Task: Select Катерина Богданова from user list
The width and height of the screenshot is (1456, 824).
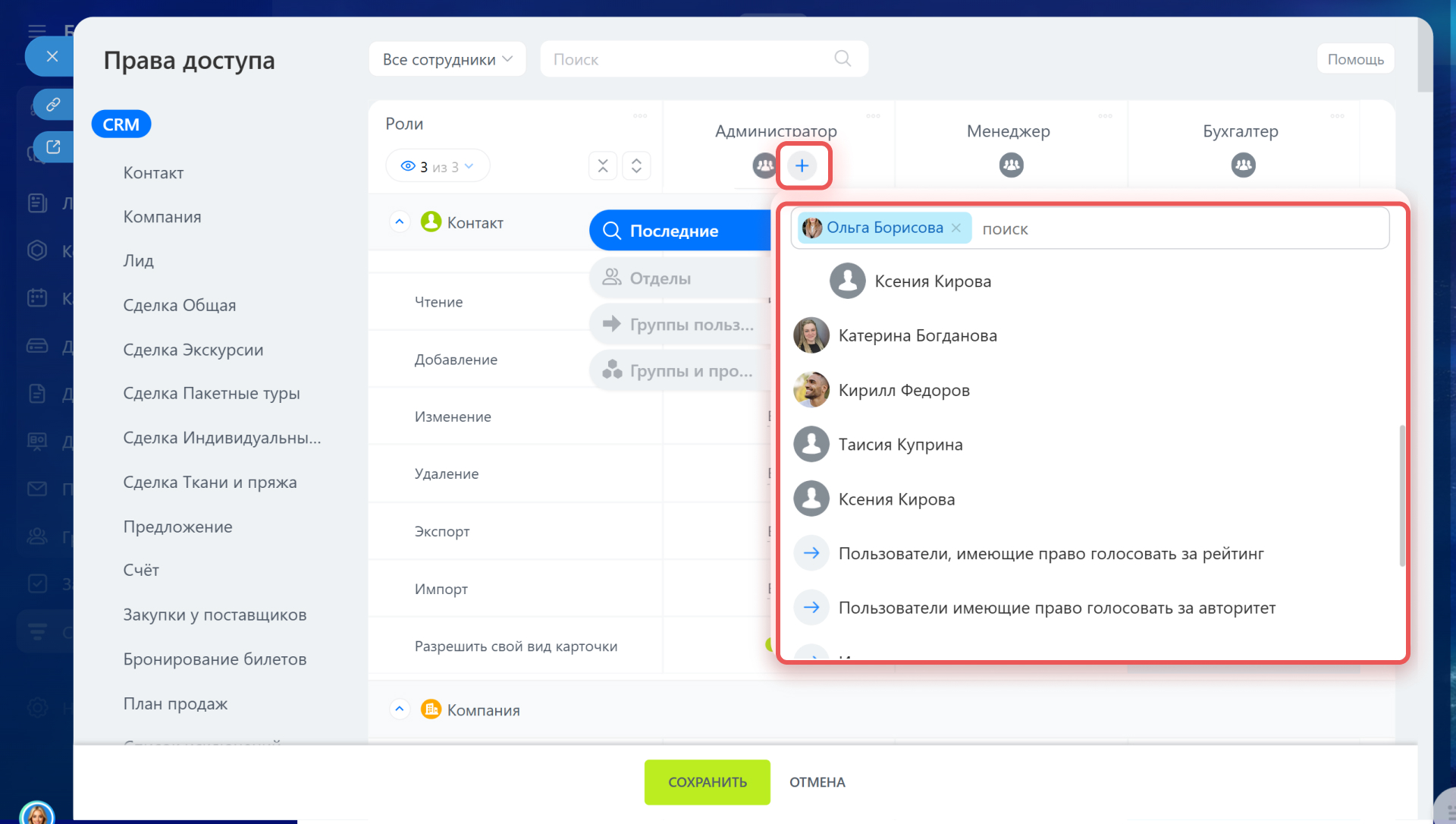Action: 917,335
